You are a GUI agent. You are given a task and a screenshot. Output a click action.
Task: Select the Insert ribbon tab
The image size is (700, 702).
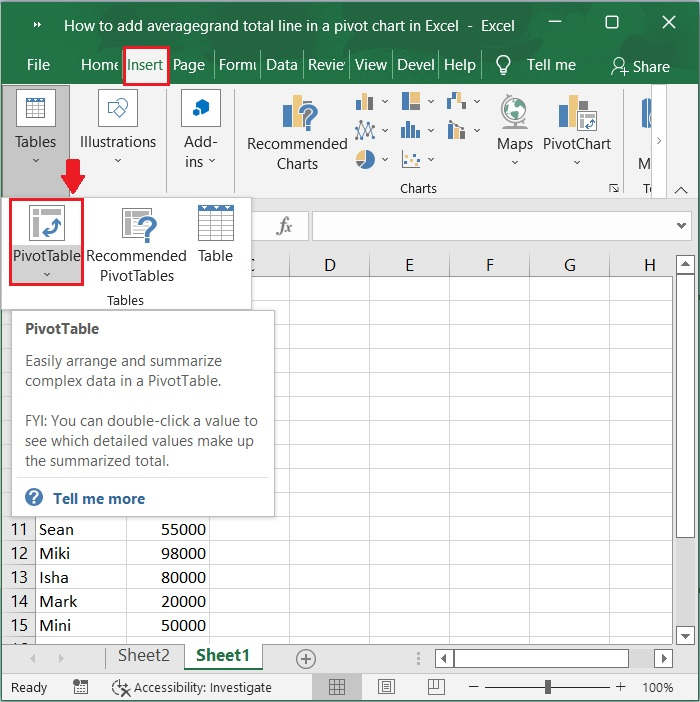(x=145, y=65)
